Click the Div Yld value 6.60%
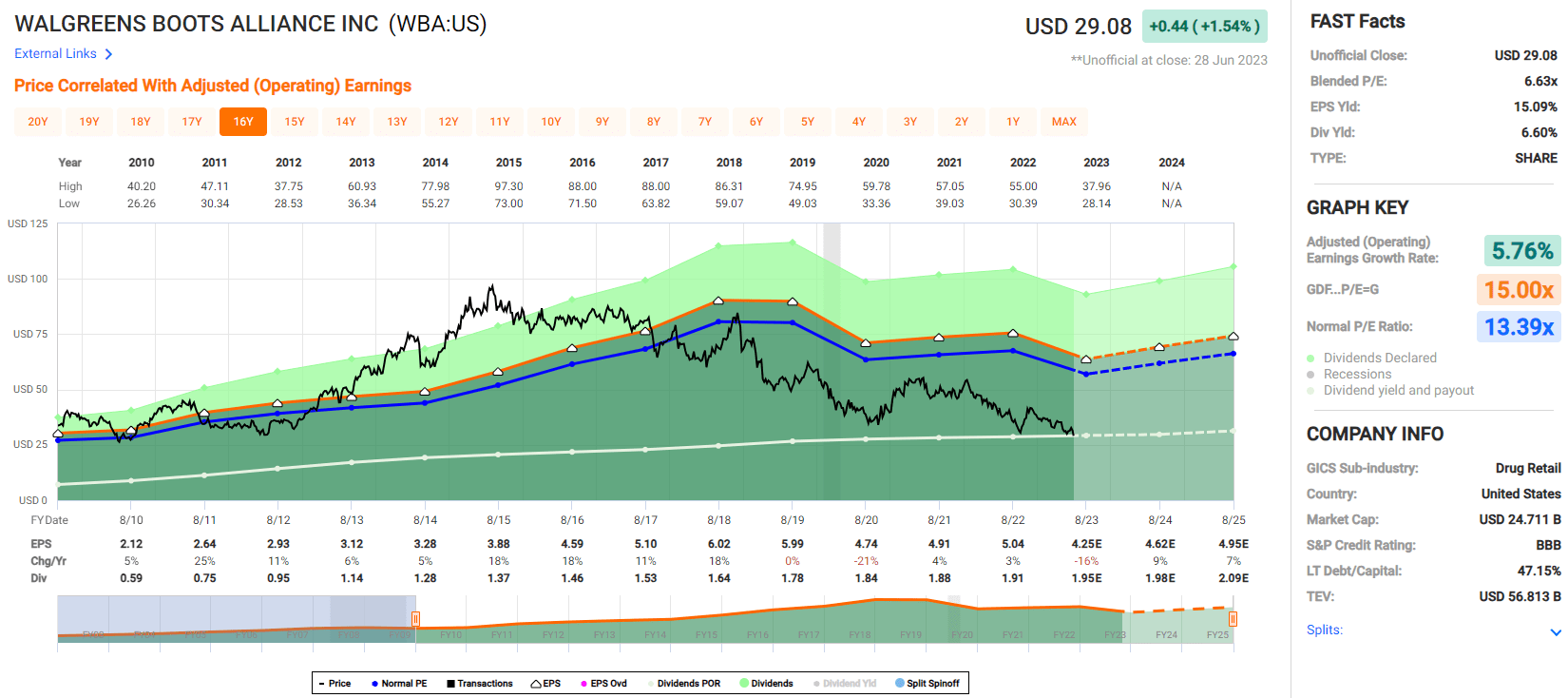The width and height of the screenshot is (1568, 698). pos(1539,132)
